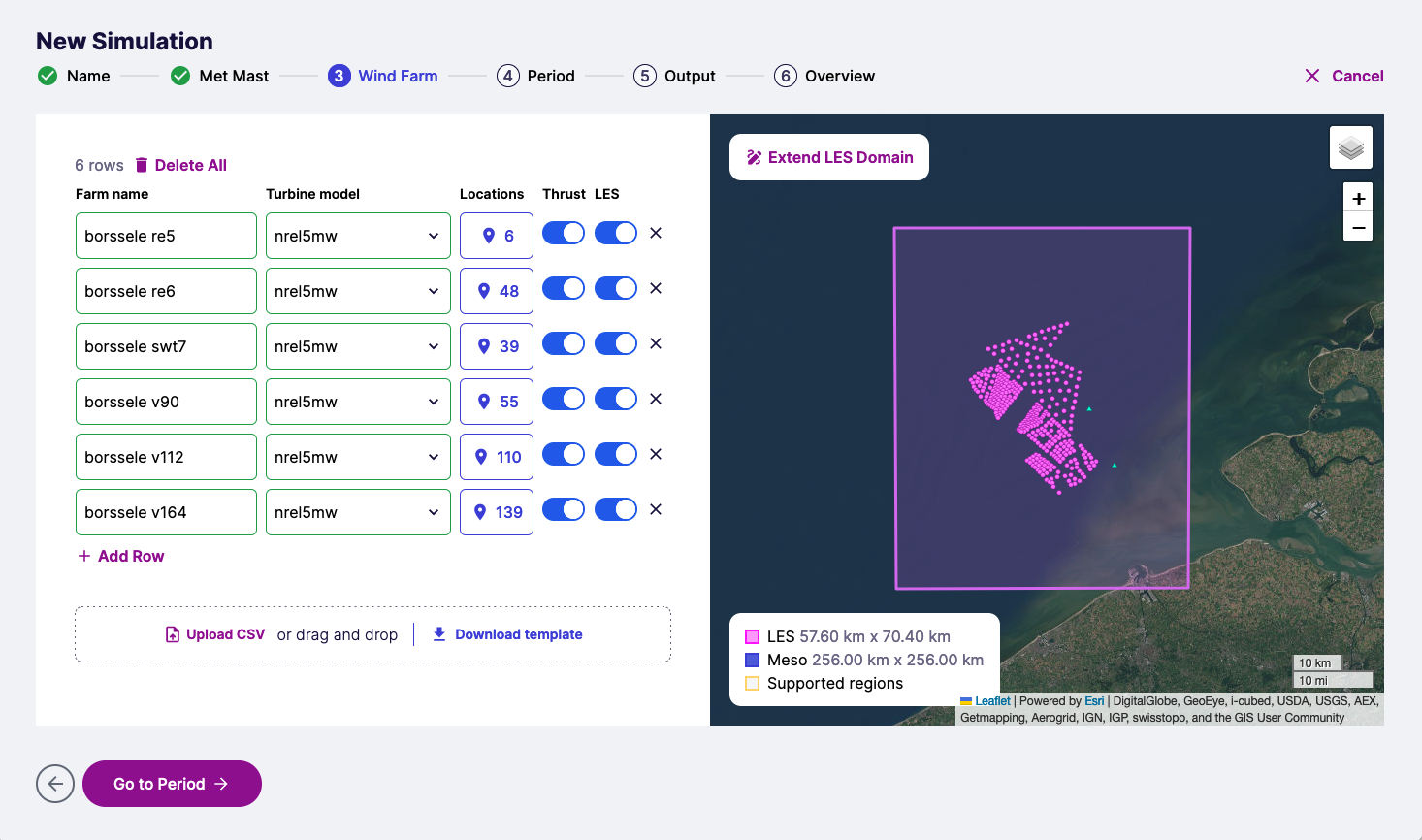Screen dimensions: 1422x840
Task: Expand turbine model dropdown for borssele re5
Action: [x=358, y=236]
